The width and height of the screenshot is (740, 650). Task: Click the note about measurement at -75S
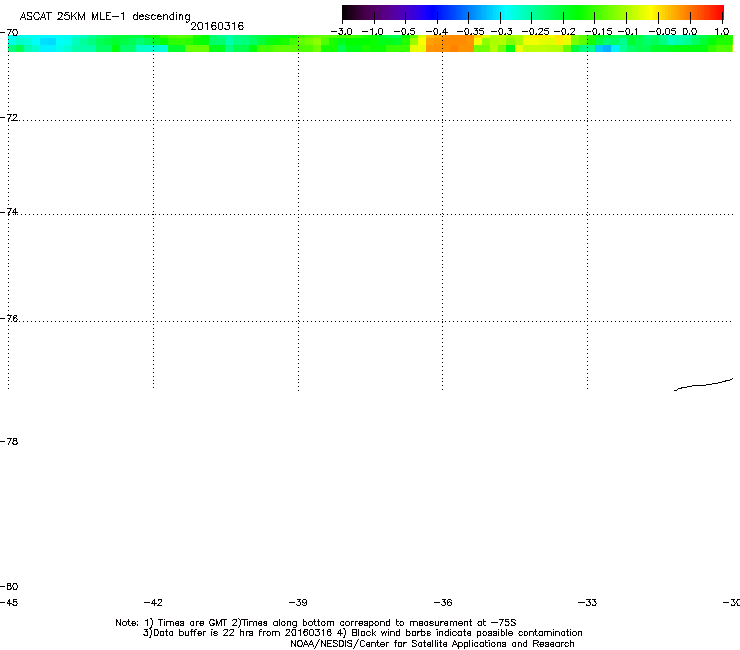[379, 623]
